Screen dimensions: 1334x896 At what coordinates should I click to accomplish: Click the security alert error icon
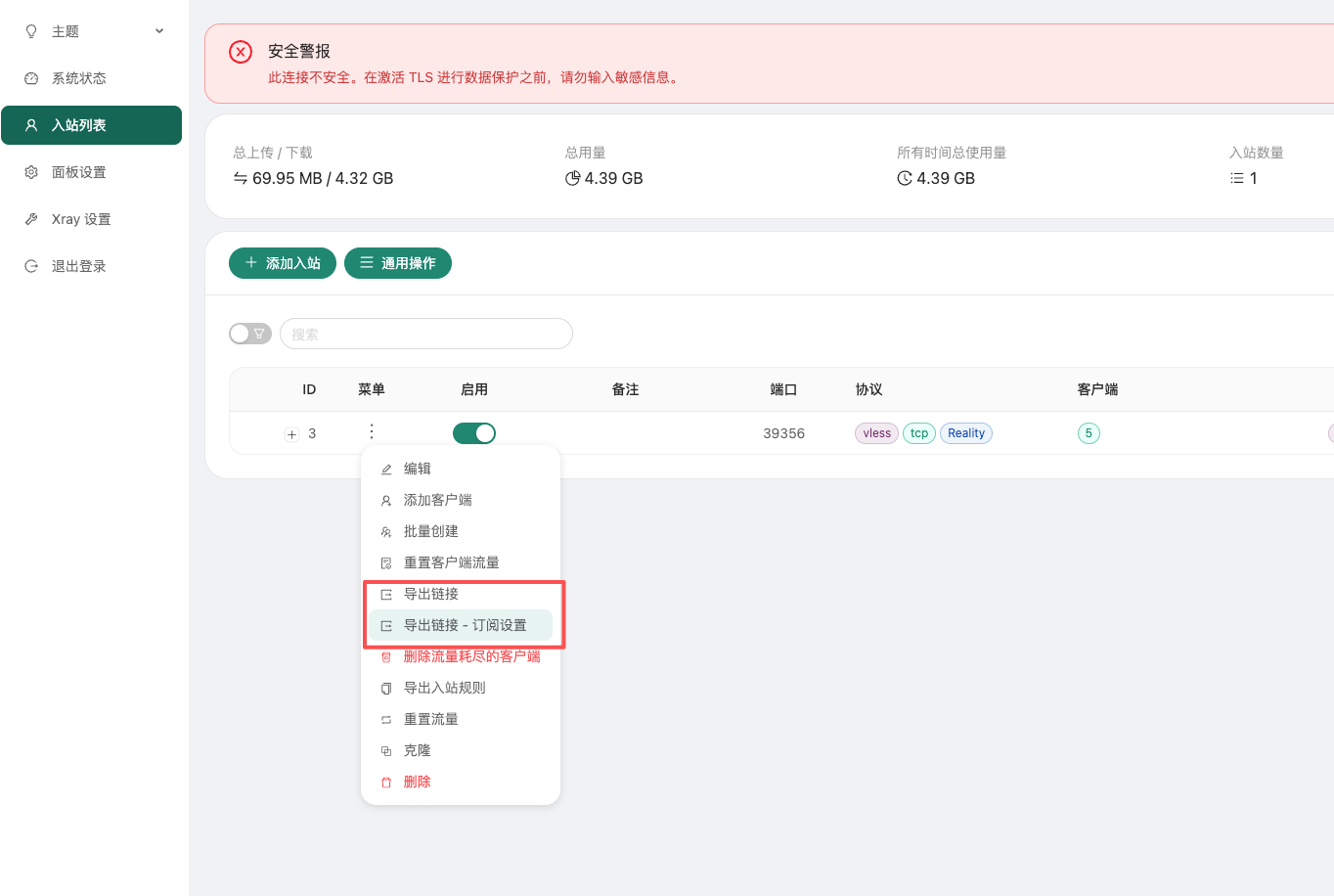point(241,52)
